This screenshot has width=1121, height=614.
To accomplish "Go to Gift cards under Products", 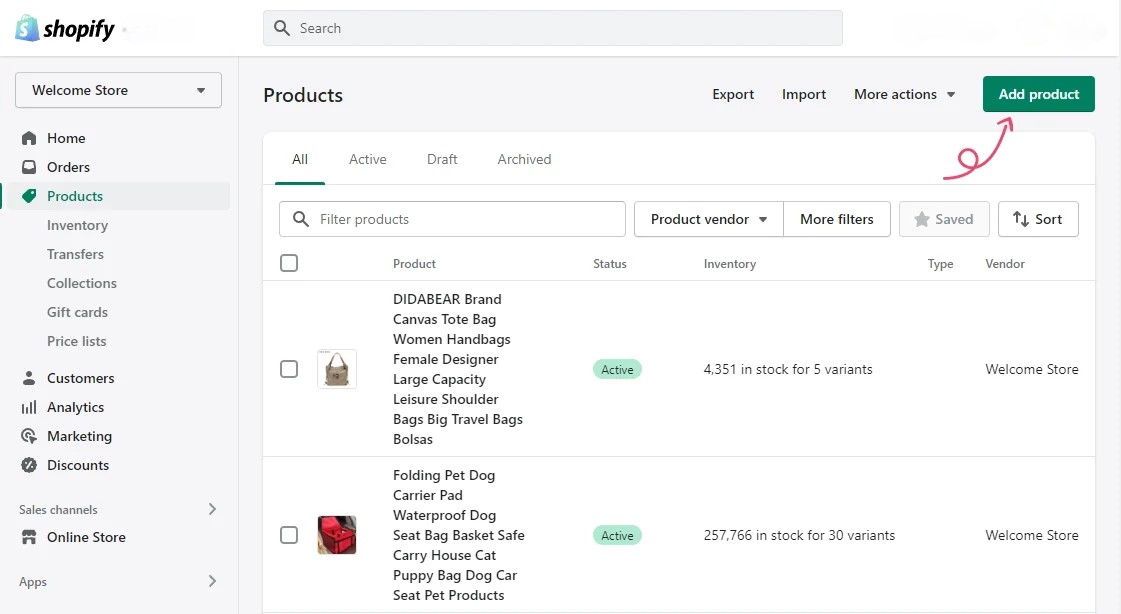I will point(77,312).
